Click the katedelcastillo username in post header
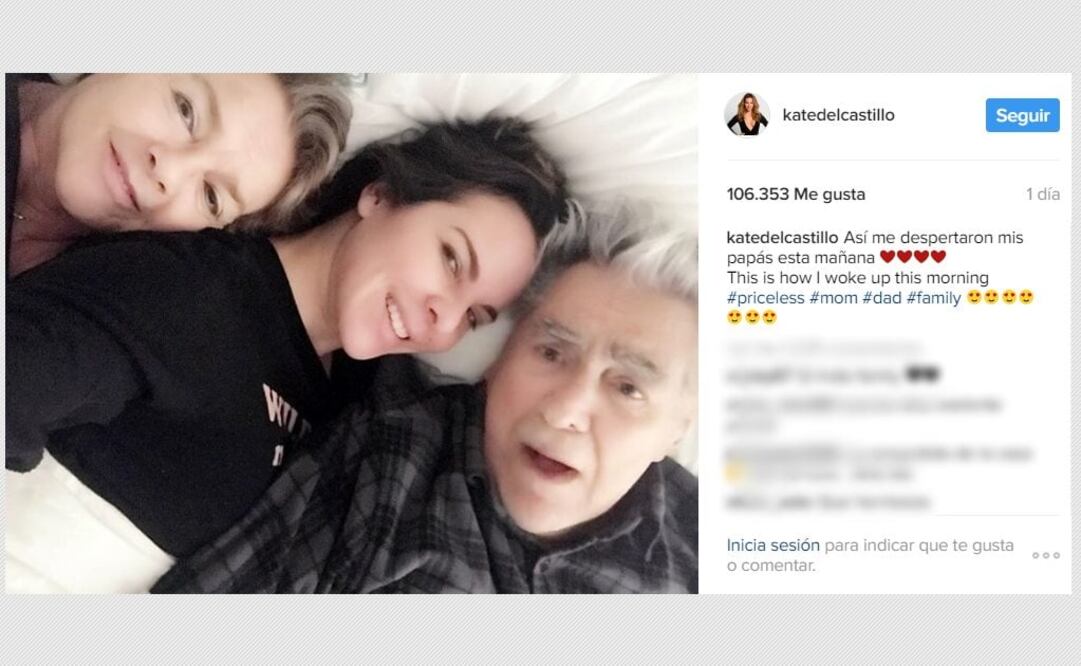The image size is (1081, 666). 838,115
